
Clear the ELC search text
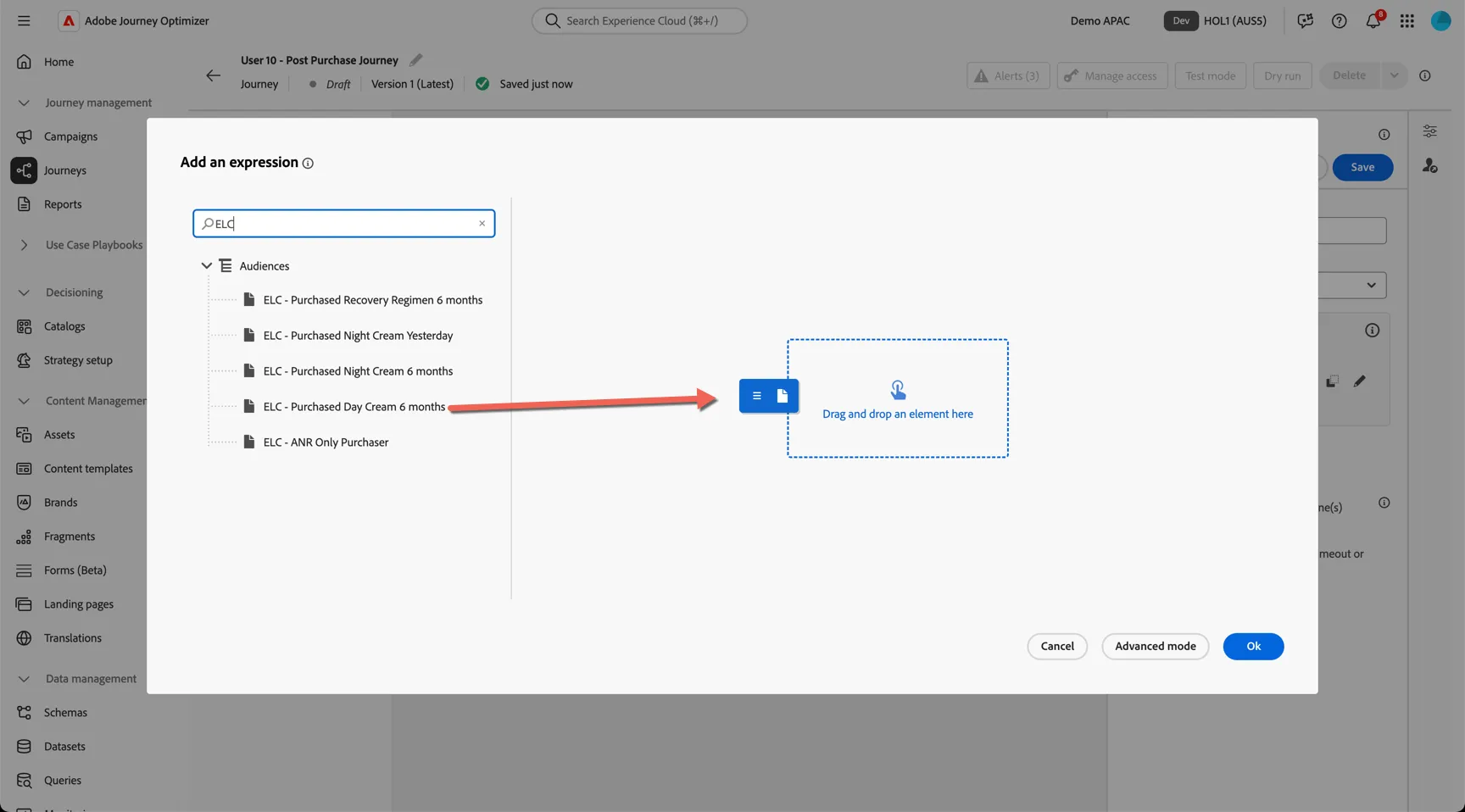[482, 224]
